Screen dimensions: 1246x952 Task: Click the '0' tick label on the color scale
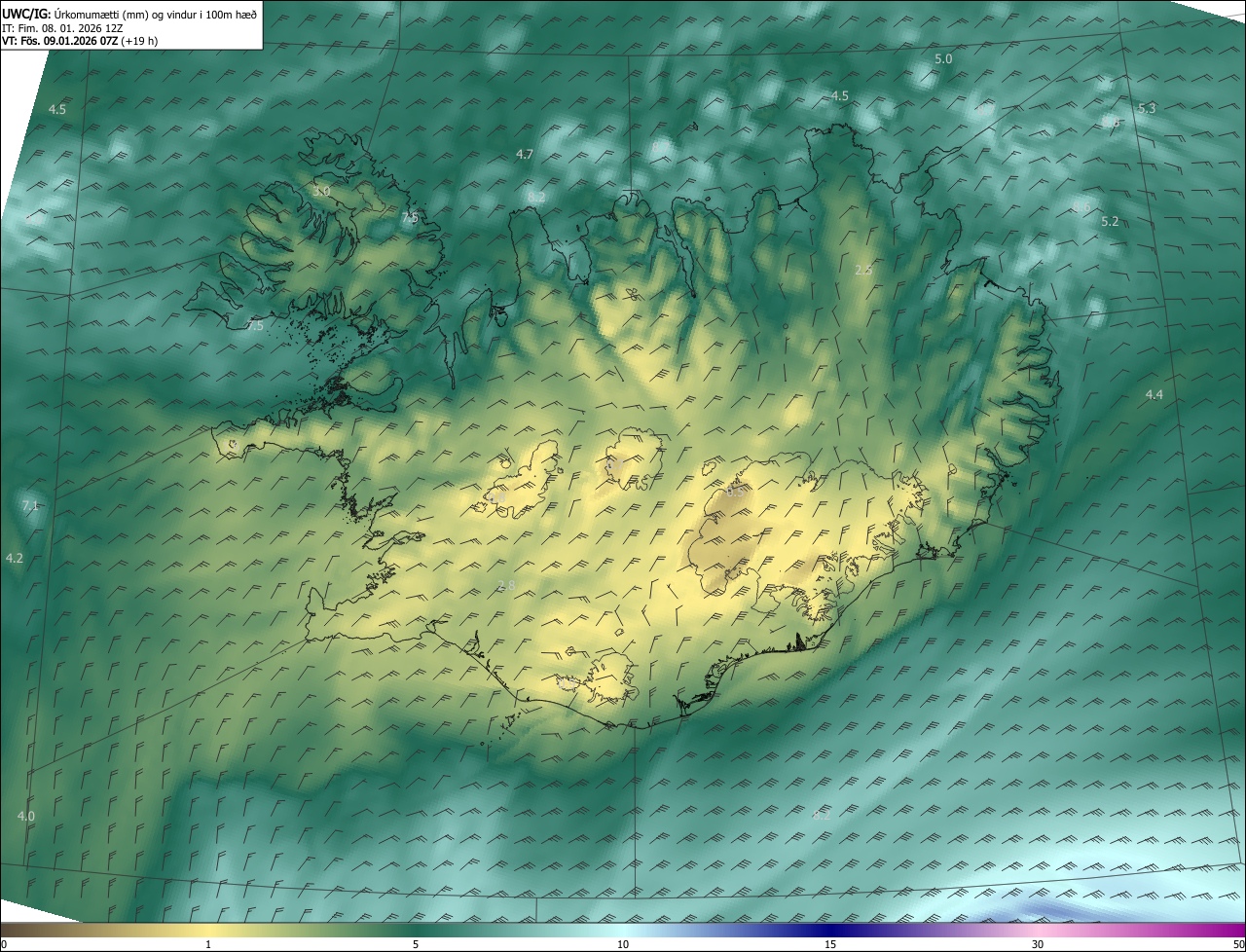click(x=4, y=944)
